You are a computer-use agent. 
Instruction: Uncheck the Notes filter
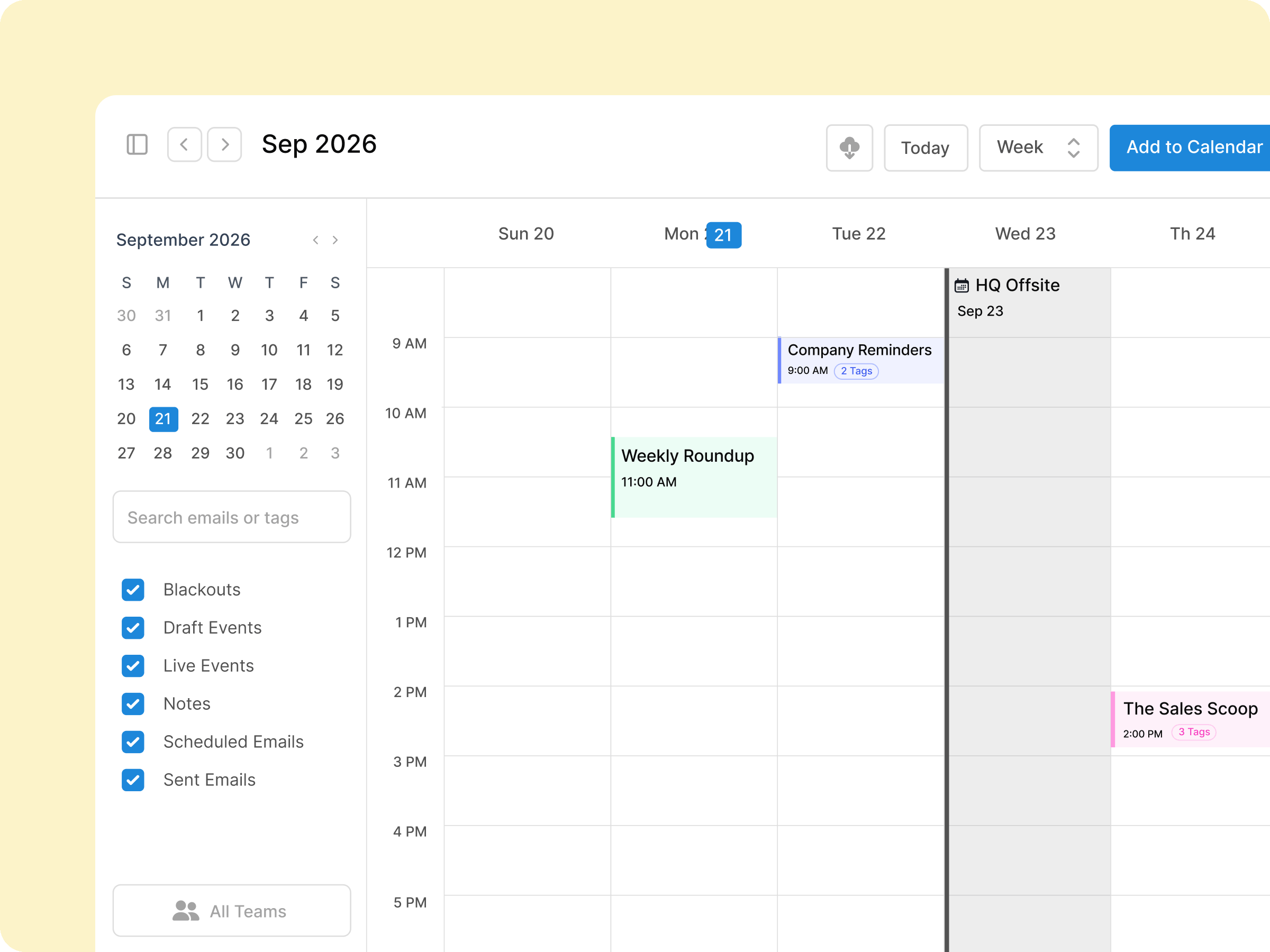click(x=133, y=704)
